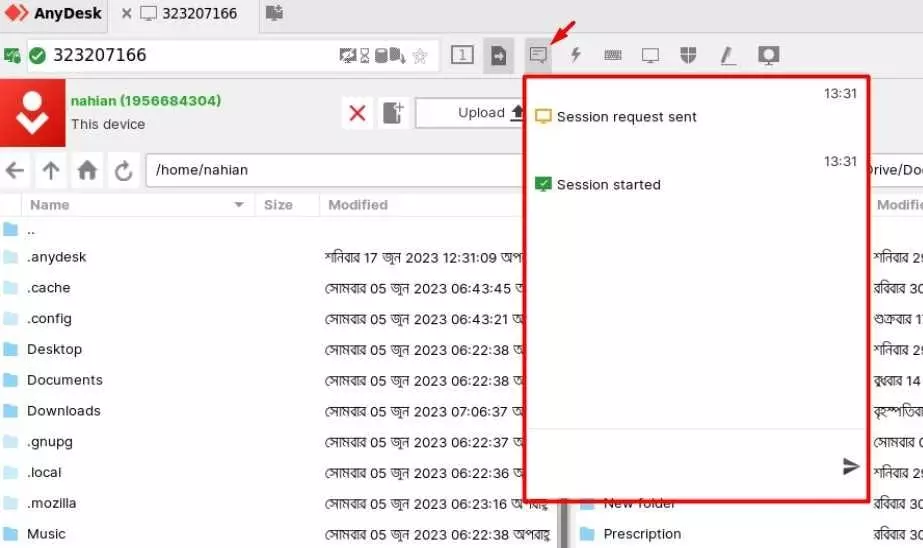Click the 'Session started' chat entry

609,185
